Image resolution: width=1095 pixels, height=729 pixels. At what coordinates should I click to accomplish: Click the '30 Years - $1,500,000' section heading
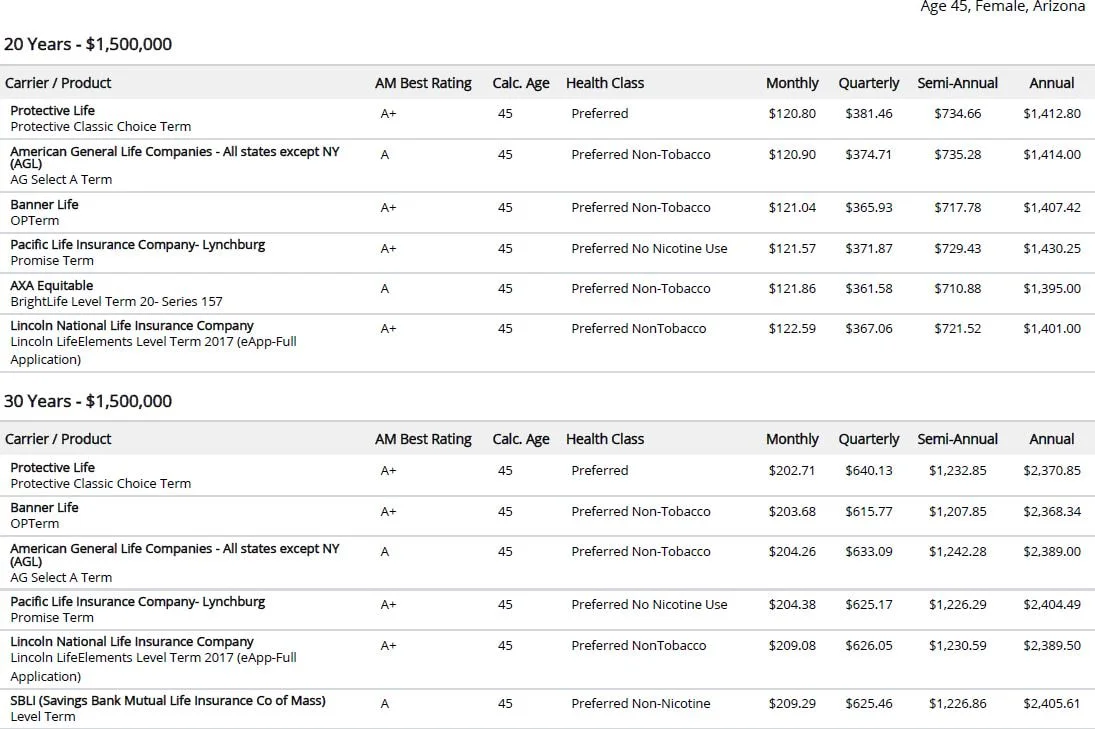(x=88, y=401)
